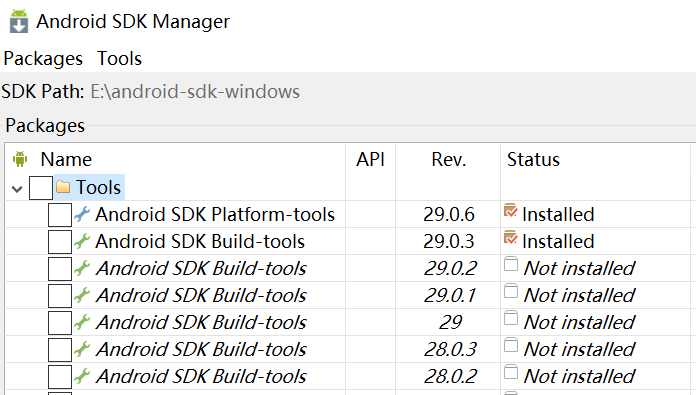This screenshot has width=696, height=395.
Task: Click the Installed status icon for Build-tools 29.0.3
Action: coord(511,237)
